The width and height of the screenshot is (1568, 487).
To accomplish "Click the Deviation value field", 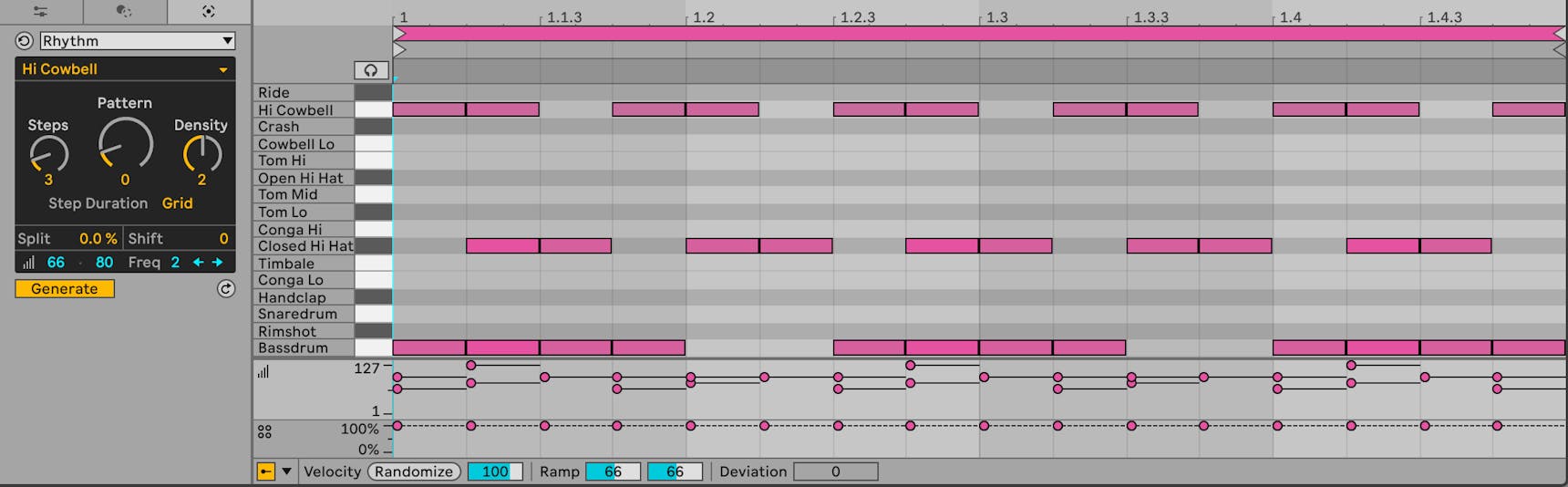I will (x=835, y=471).
